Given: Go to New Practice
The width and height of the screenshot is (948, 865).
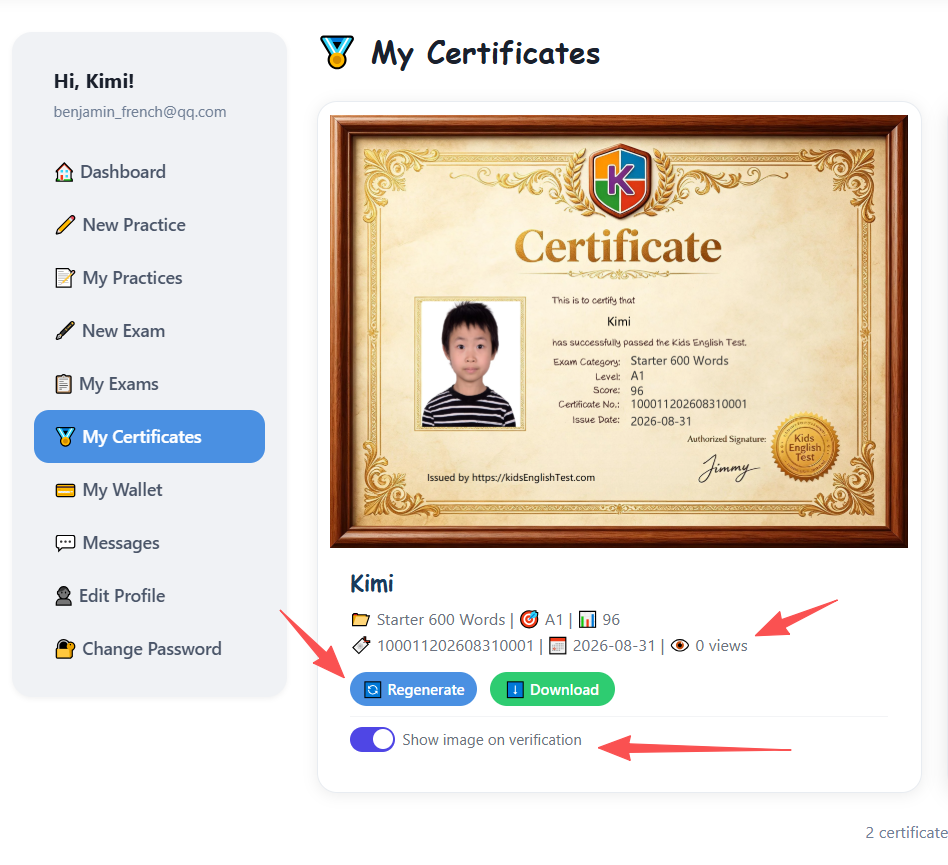Looking at the screenshot, I should point(149,225).
